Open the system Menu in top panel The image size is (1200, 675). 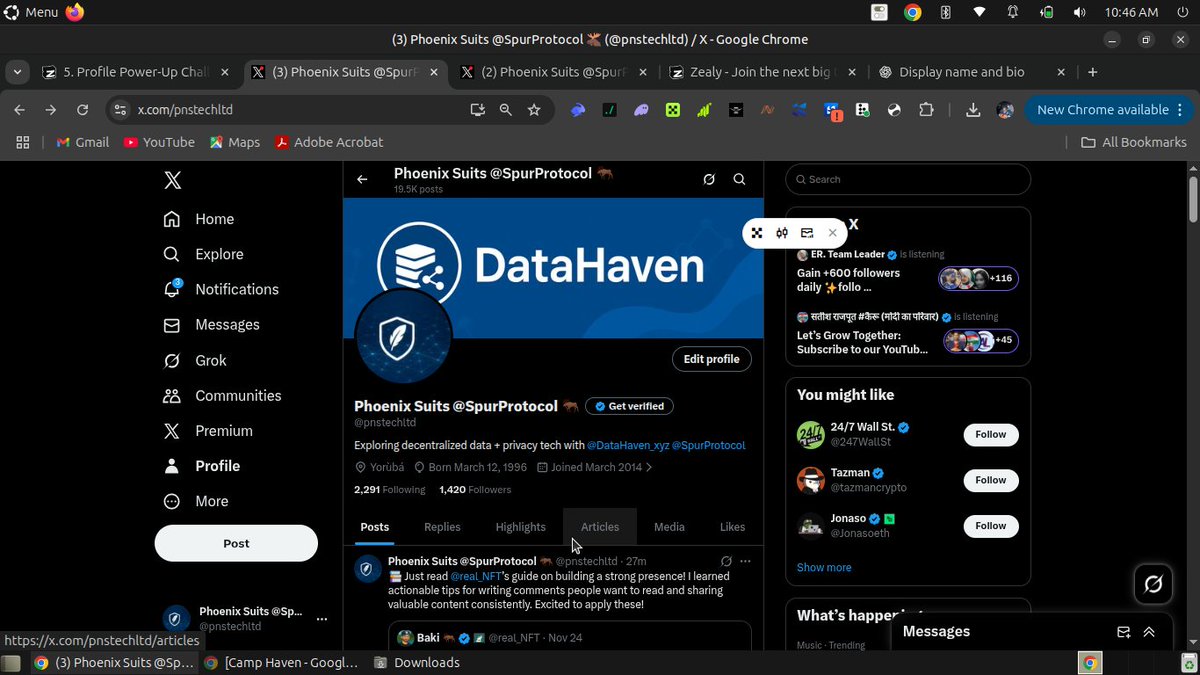coord(31,12)
